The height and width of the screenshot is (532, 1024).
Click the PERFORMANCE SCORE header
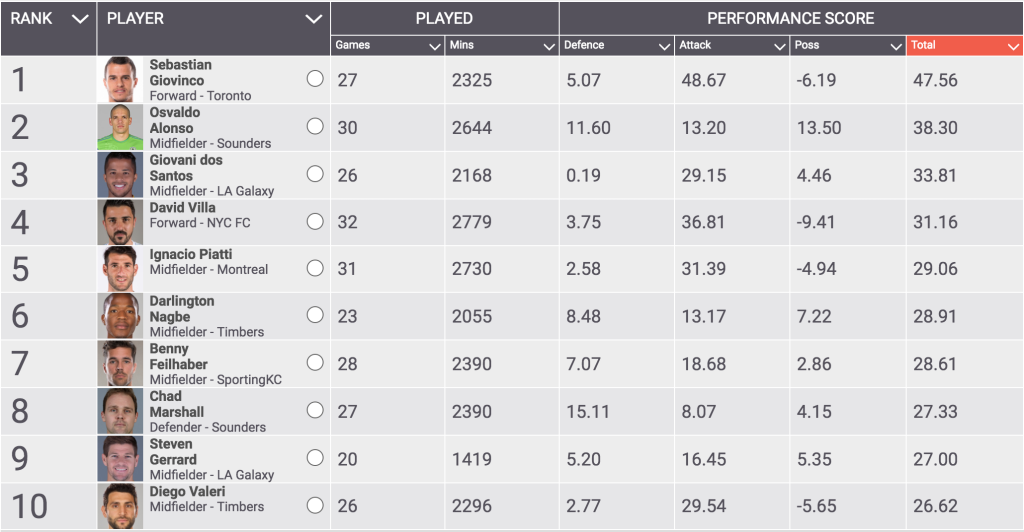791,18
